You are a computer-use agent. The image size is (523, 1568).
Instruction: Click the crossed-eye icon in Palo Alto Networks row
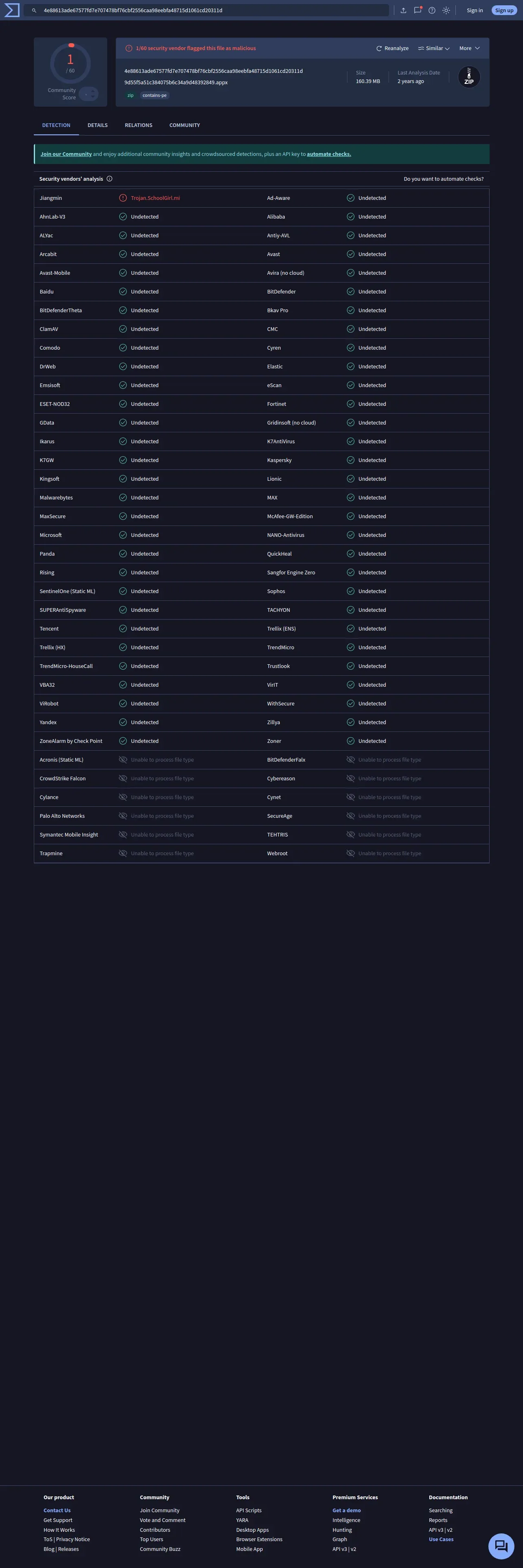coord(123,816)
